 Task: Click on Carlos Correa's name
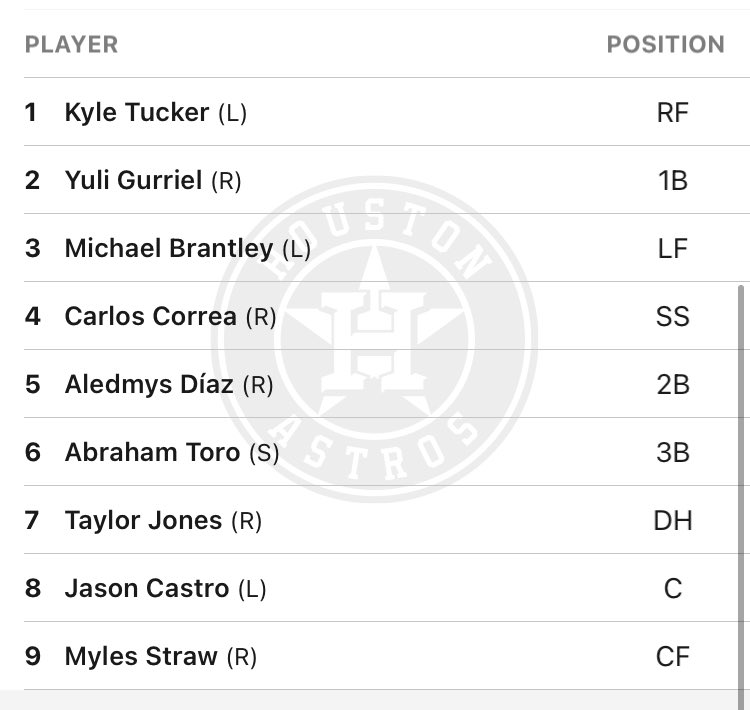pyautogui.click(x=150, y=316)
